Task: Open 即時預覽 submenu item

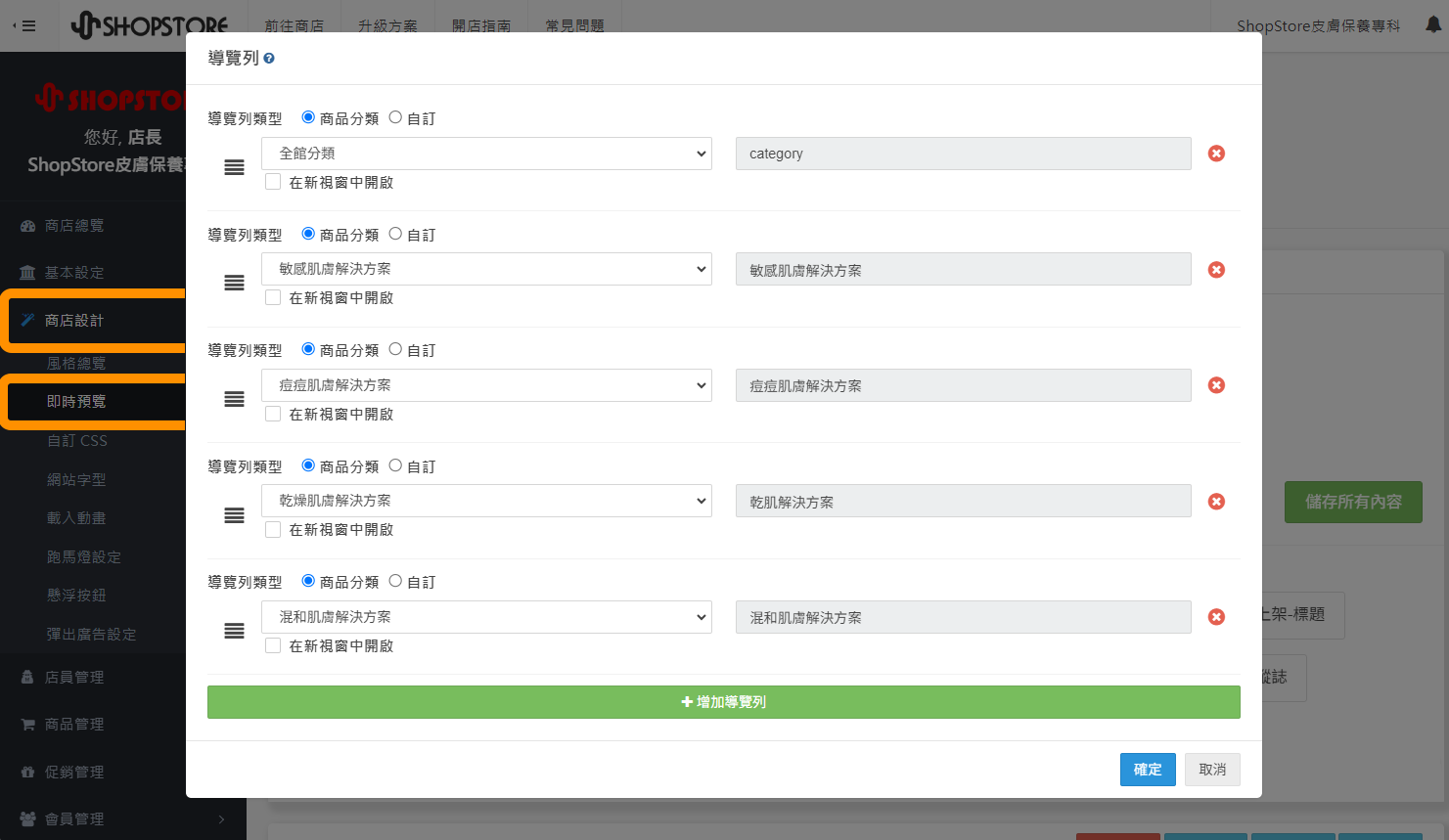Action: coord(76,402)
